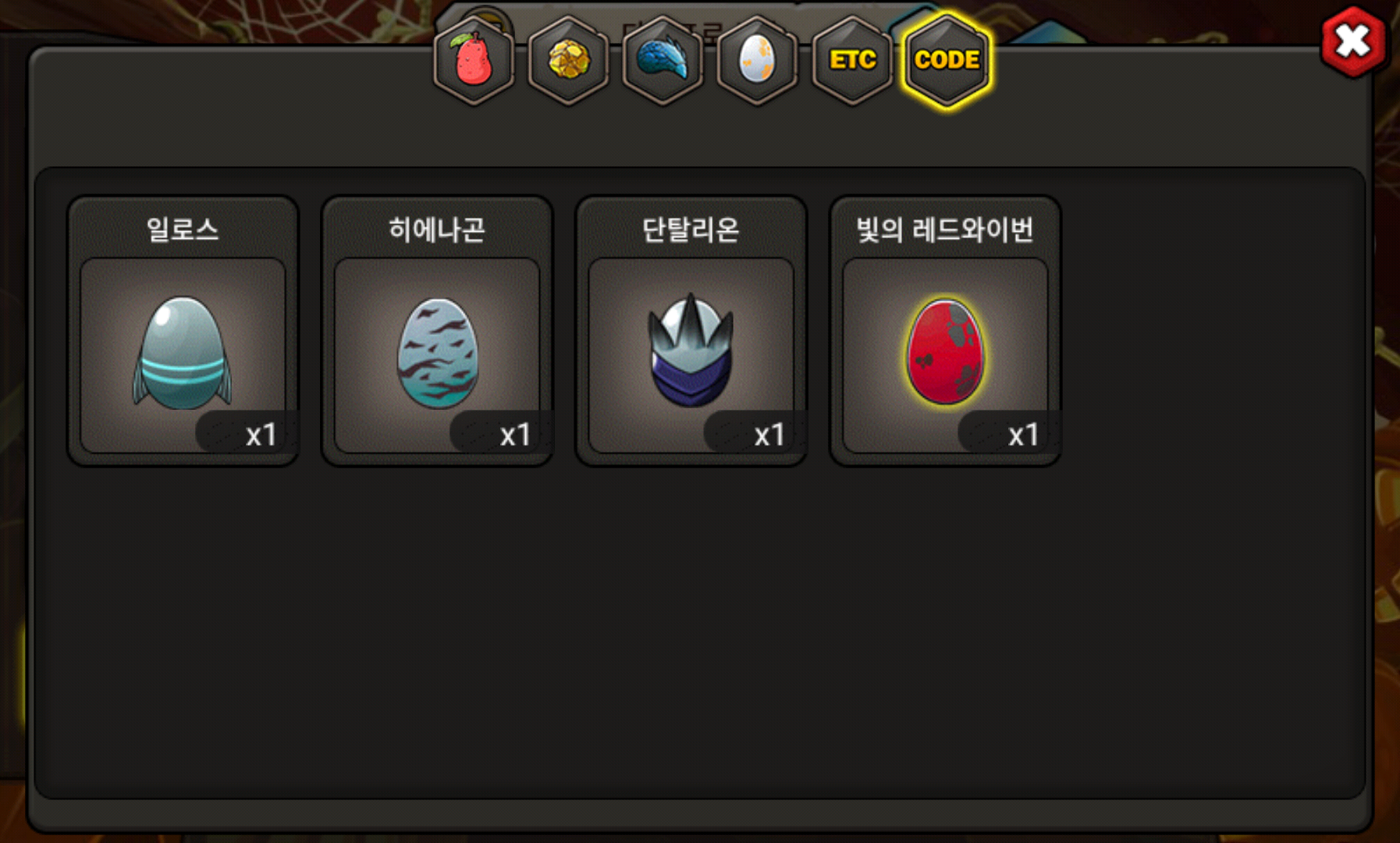
Task: Open the red fruit food tab
Action: pos(474,60)
